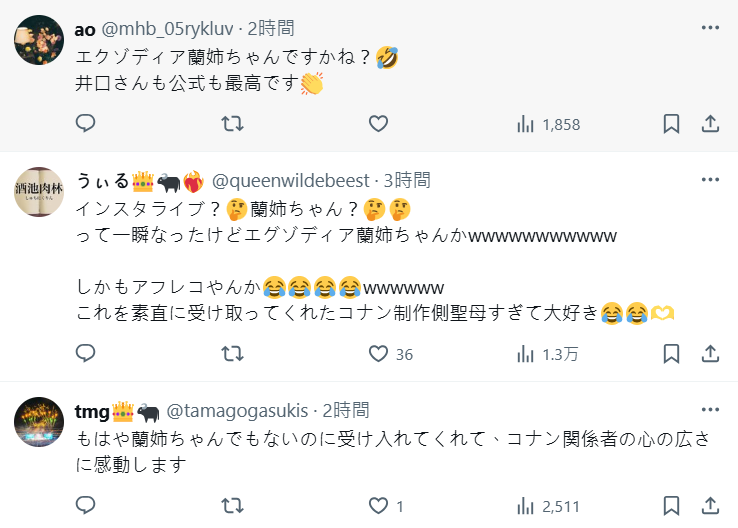Image resolution: width=738 pixels, height=528 pixels.
Task: Share the tweet by tmg
Action: pos(710,506)
